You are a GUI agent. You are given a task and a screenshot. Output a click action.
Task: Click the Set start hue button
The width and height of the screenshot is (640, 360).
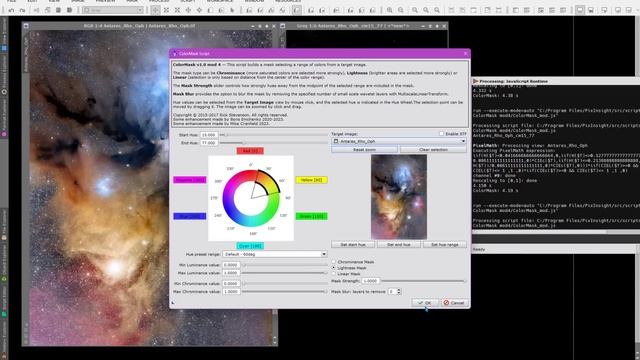[x=353, y=244]
